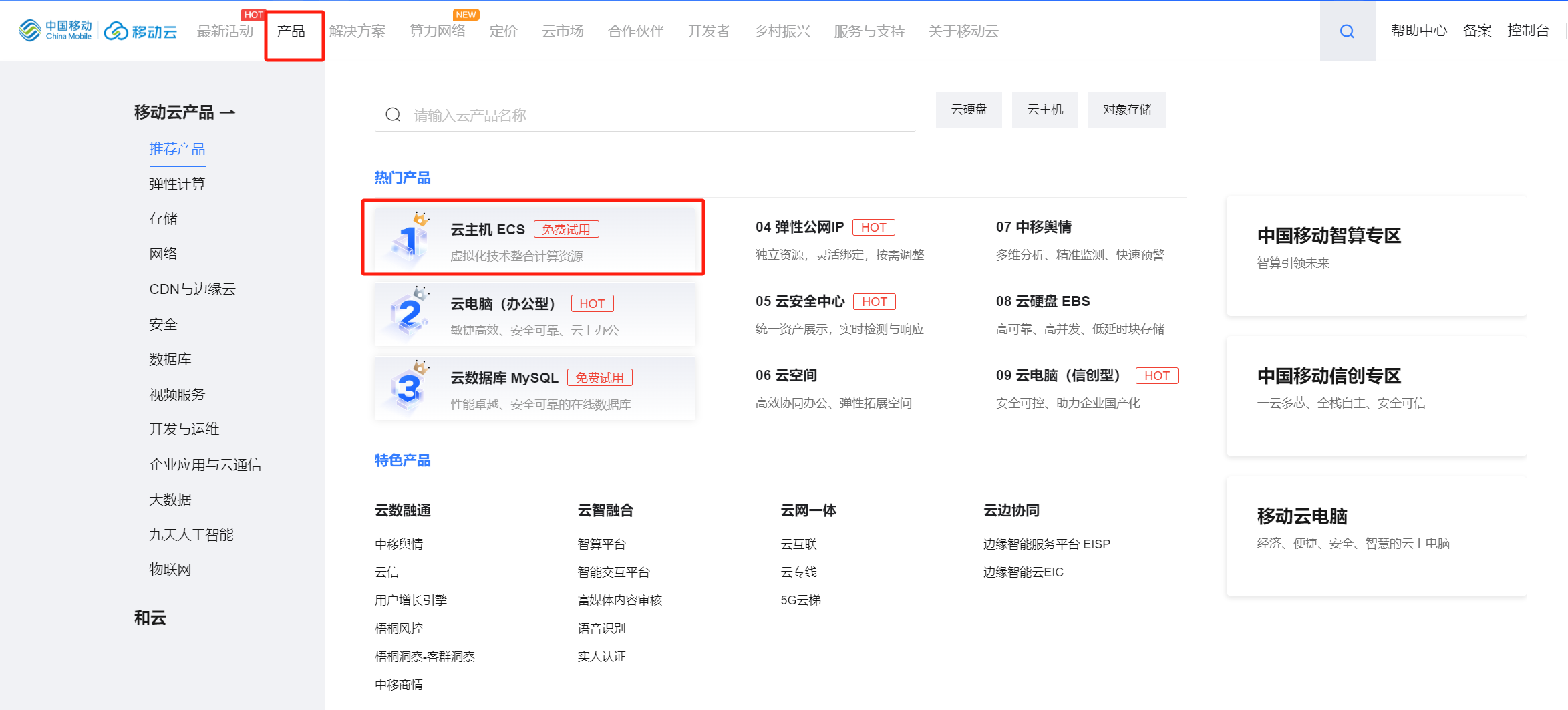Open the 控制台 link
The height and width of the screenshot is (710, 1568).
coord(1529,31)
